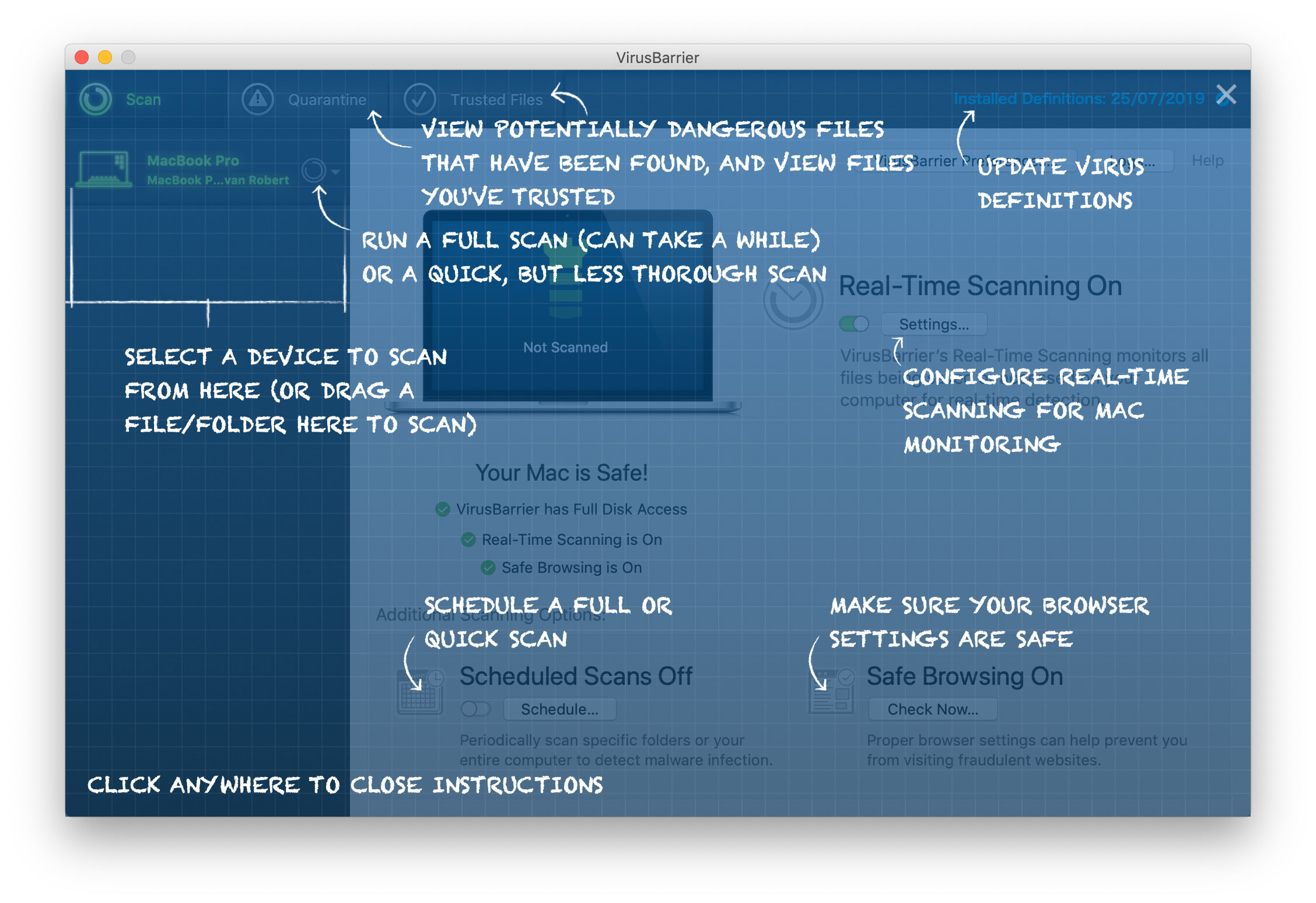The height and width of the screenshot is (903, 1316).
Task: Click the Schedule... button
Action: pos(559,709)
